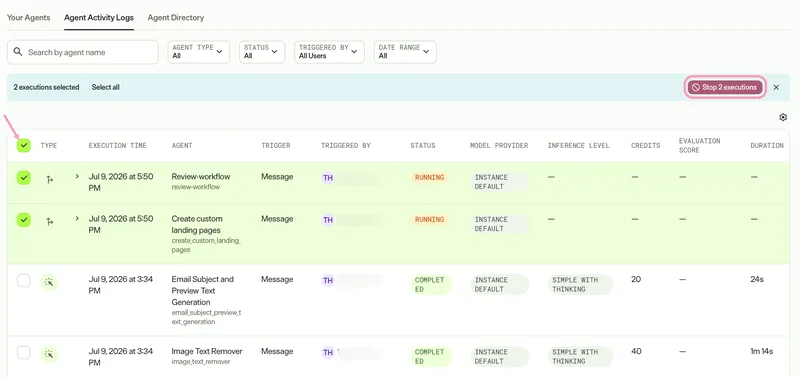The width and height of the screenshot is (800, 377).
Task: Check the Image Text Remover row checkbox
Action: [24, 353]
